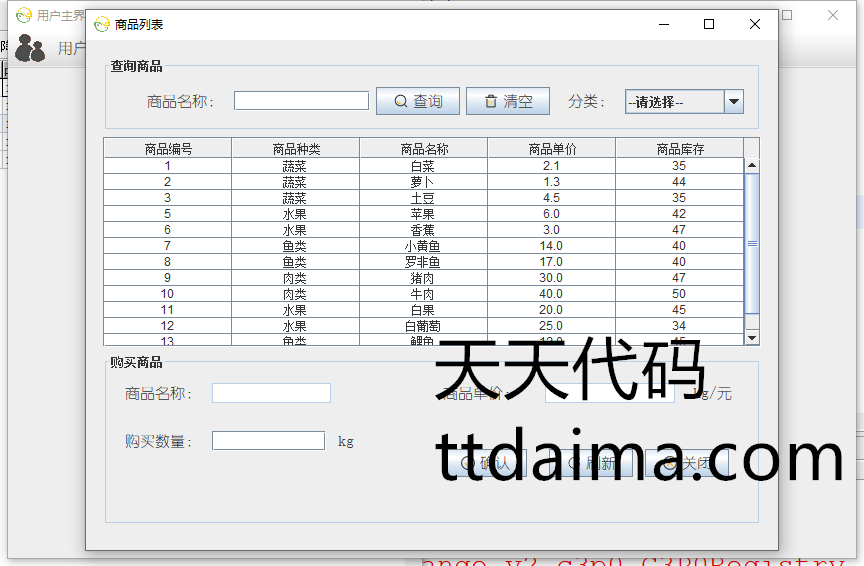Click the --请选择-- combo box field

tap(674, 101)
